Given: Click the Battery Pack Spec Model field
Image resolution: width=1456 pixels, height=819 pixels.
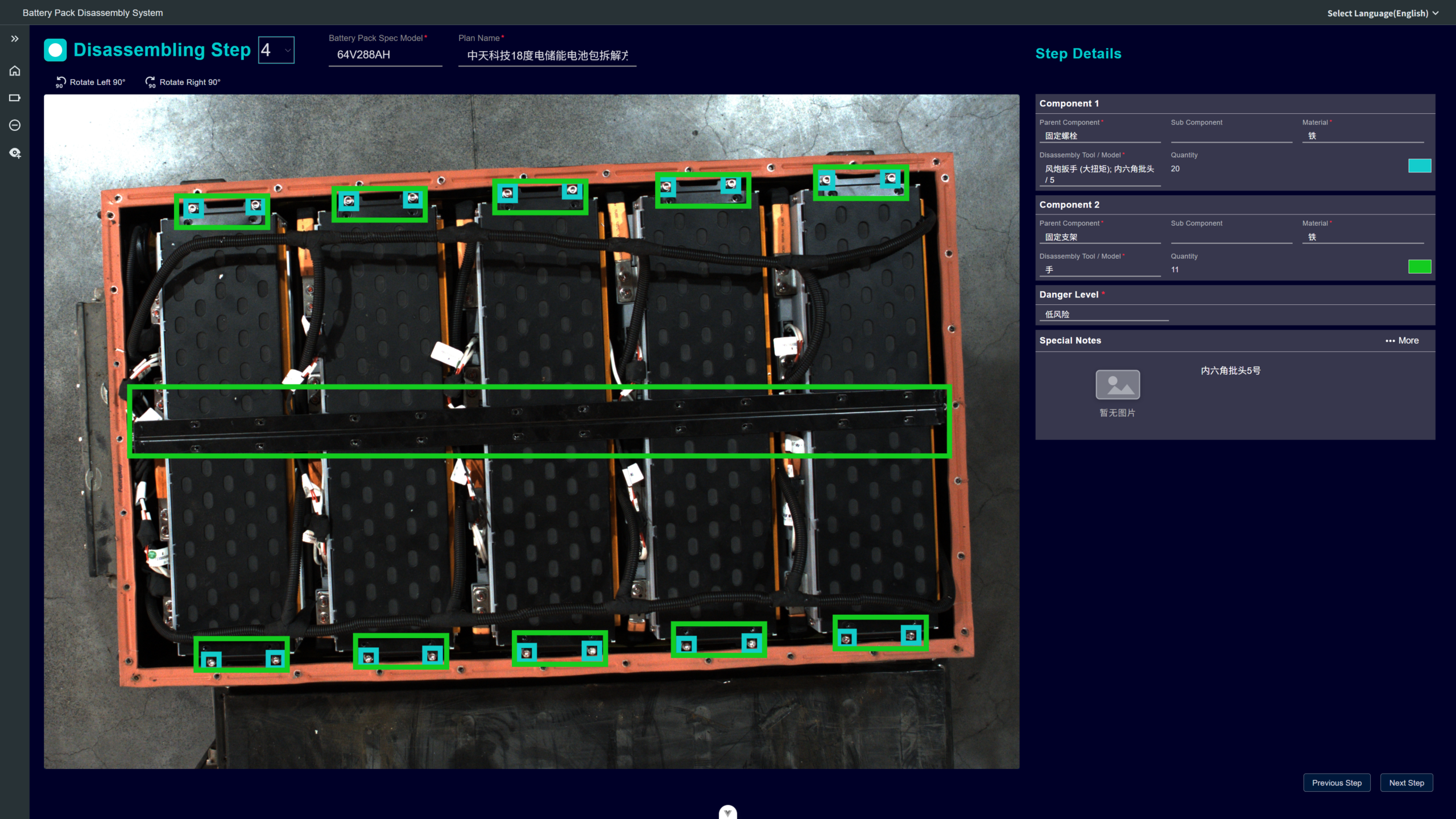Looking at the screenshot, I should pos(385,55).
